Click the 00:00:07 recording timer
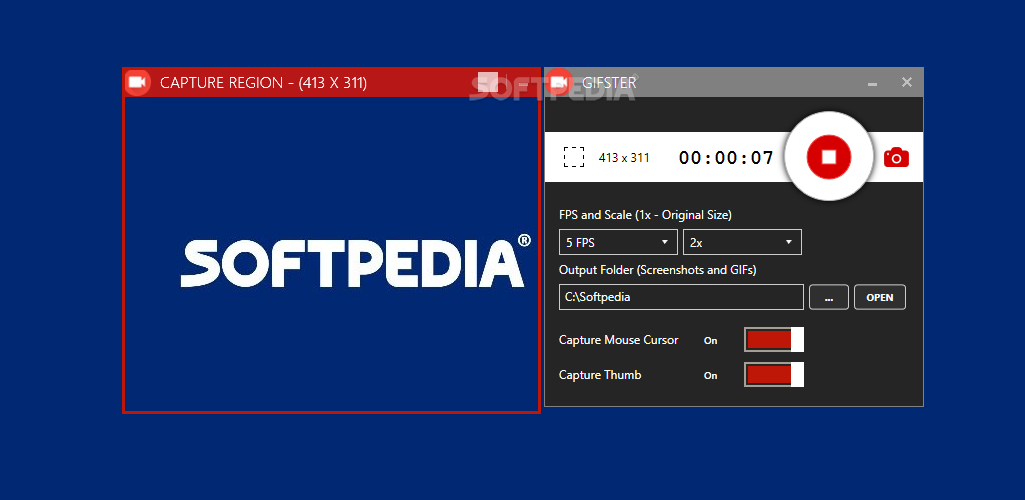The height and width of the screenshot is (500, 1025). coord(726,158)
